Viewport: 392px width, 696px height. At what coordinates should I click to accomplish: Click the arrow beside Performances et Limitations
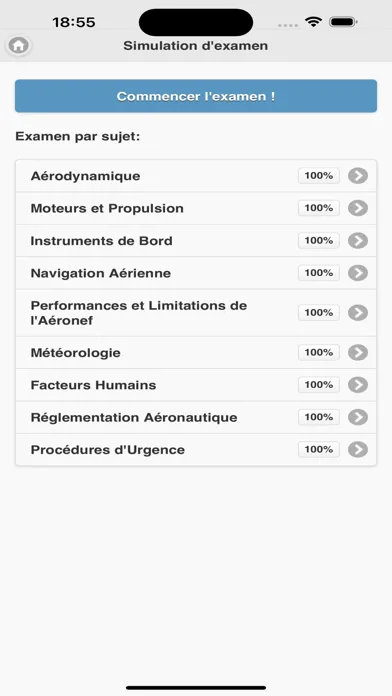358,313
